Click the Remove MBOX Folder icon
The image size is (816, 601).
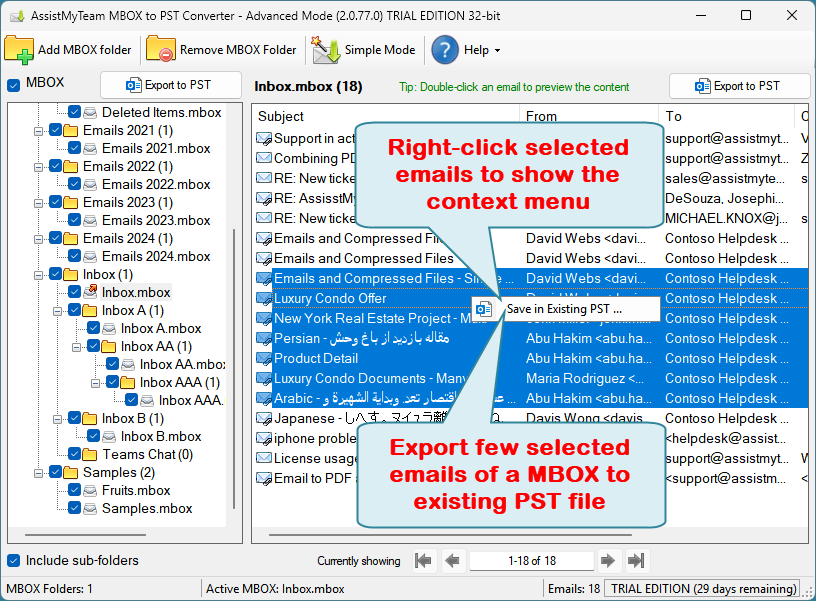(159, 49)
